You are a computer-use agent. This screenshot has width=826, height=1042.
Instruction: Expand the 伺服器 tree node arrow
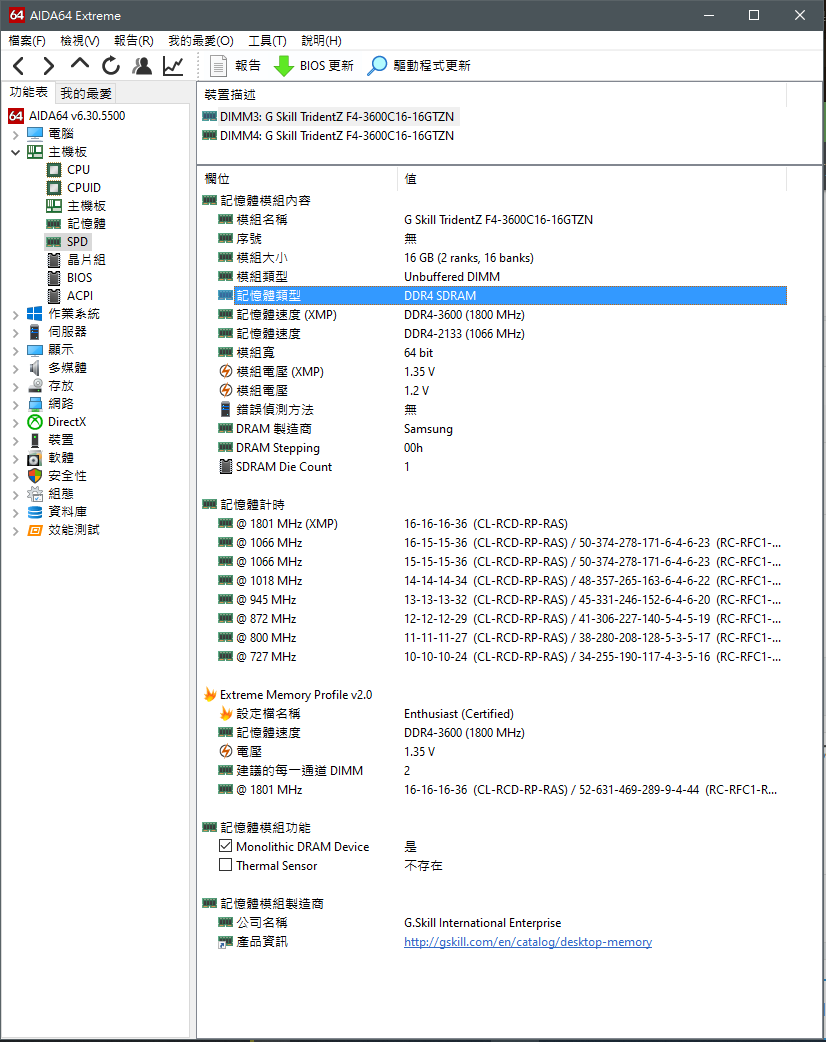15,332
